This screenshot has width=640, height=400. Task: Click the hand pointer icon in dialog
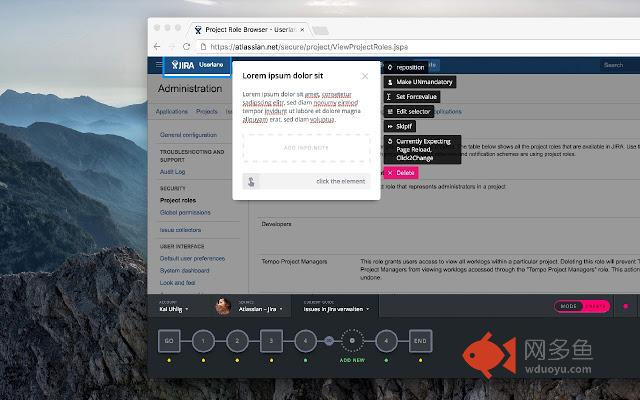click(x=251, y=182)
